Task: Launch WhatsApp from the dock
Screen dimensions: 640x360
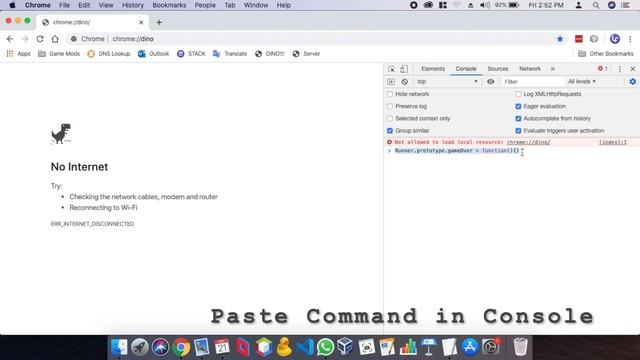Action: point(325,347)
